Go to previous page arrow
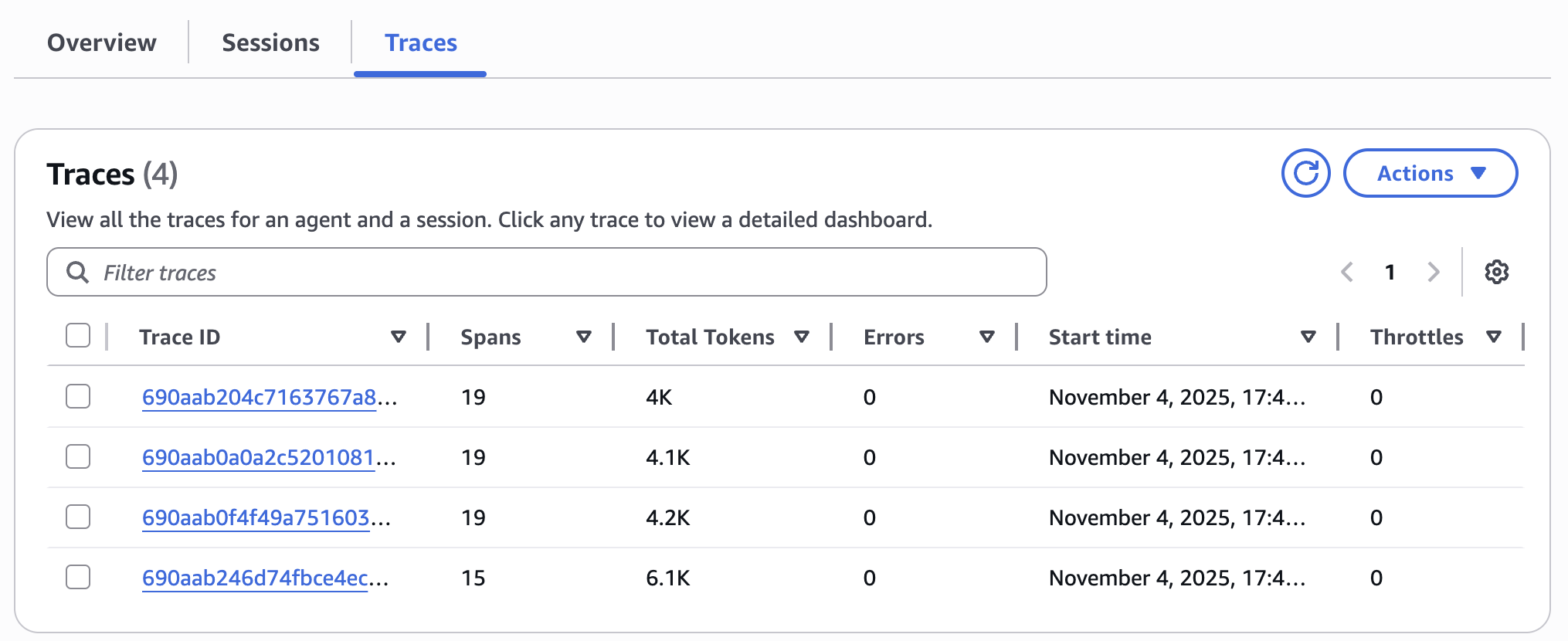The width and height of the screenshot is (1568, 641). tap(1347, 272)
